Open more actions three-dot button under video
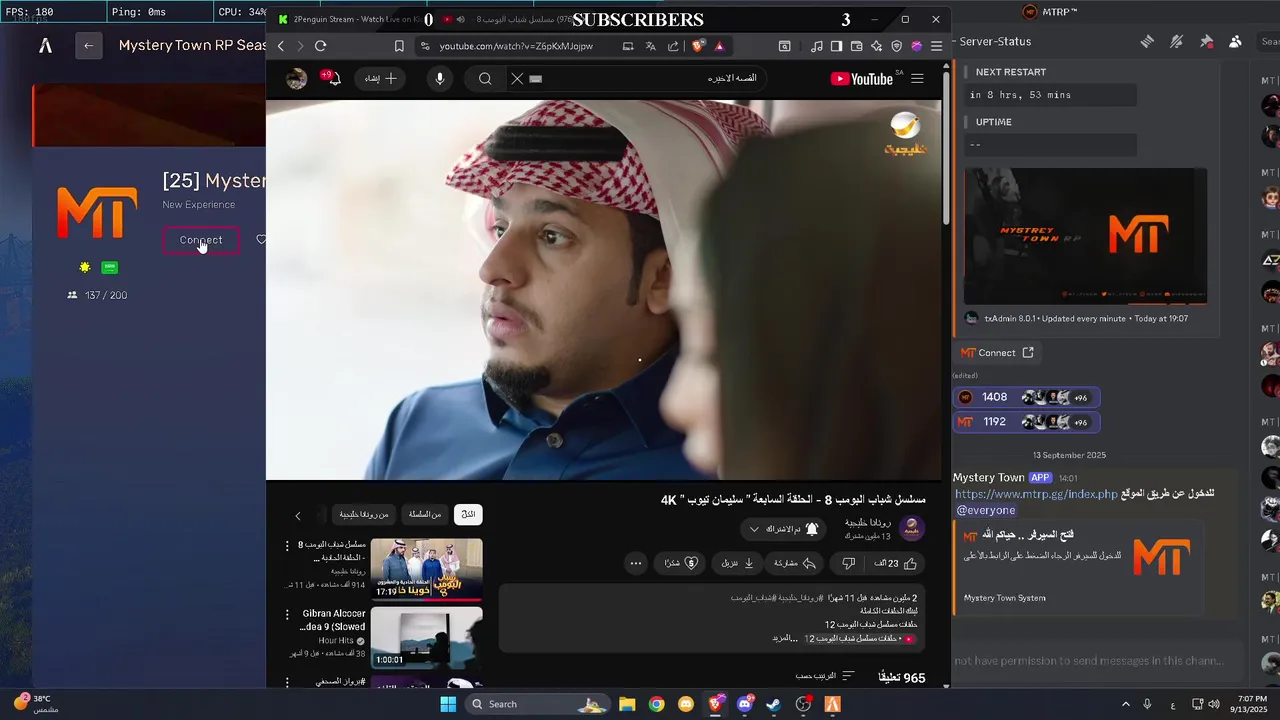Image resolution: width=1280 pixels, height=720 pixels. (x=636, y=563)
